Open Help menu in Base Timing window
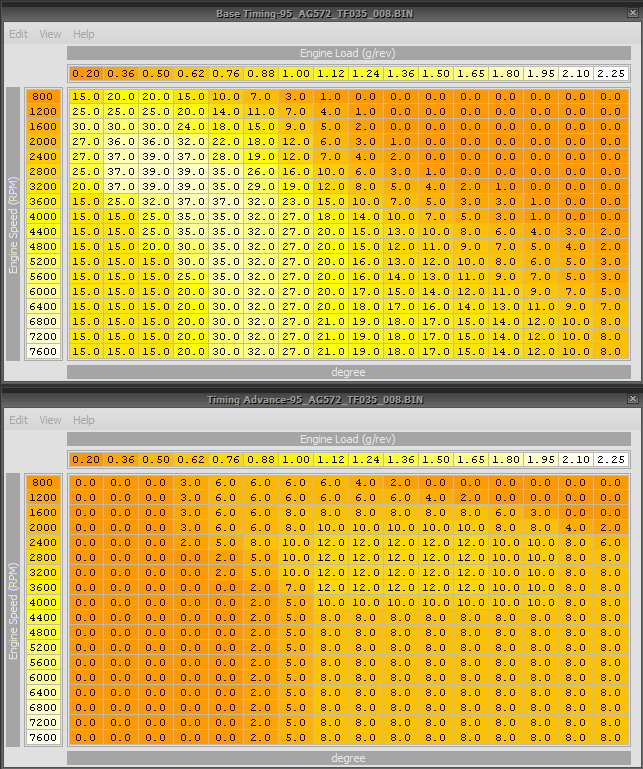Screen dimensions: 643x769 84,34
